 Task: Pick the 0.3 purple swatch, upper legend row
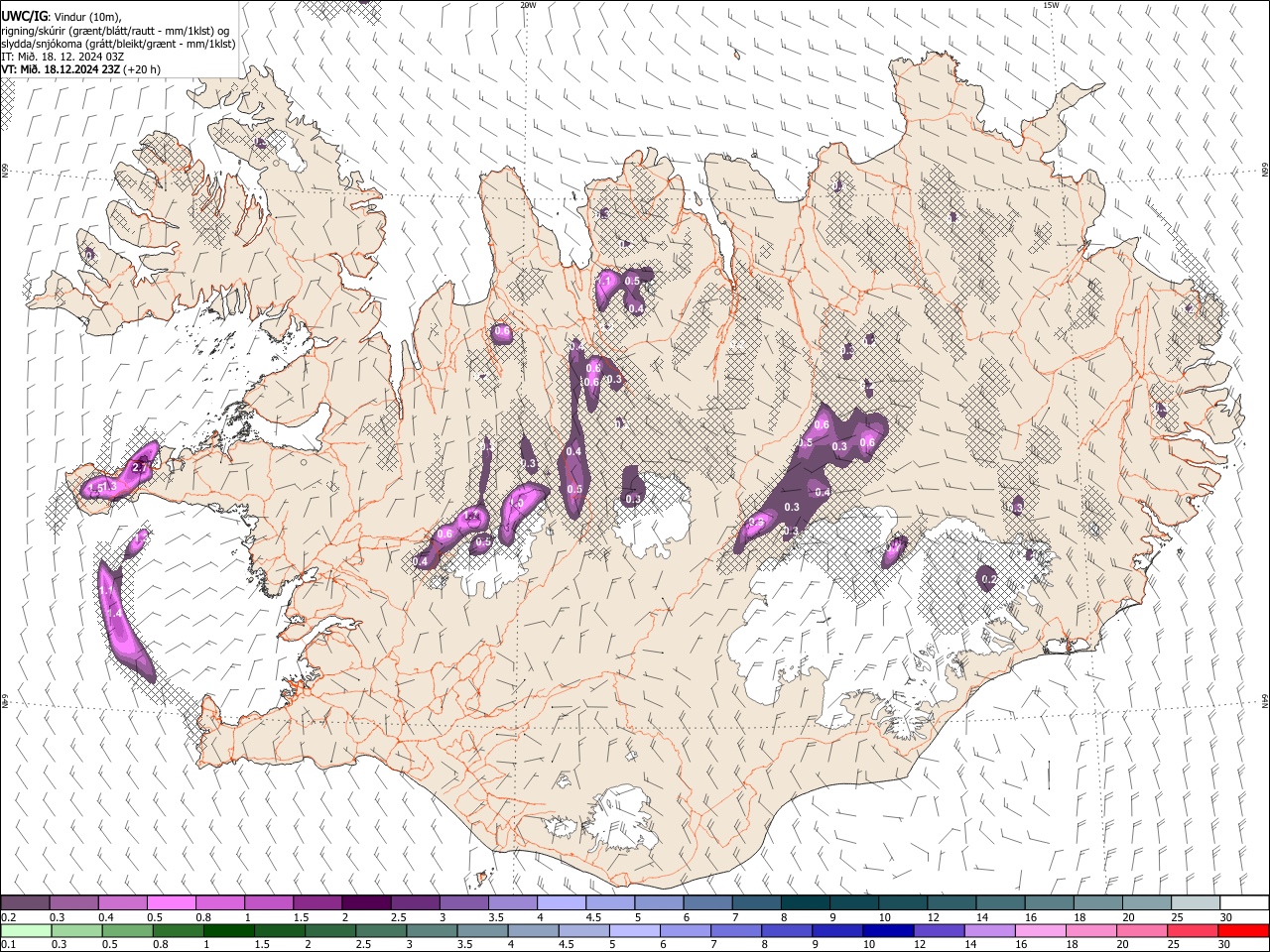click(73, 903)
